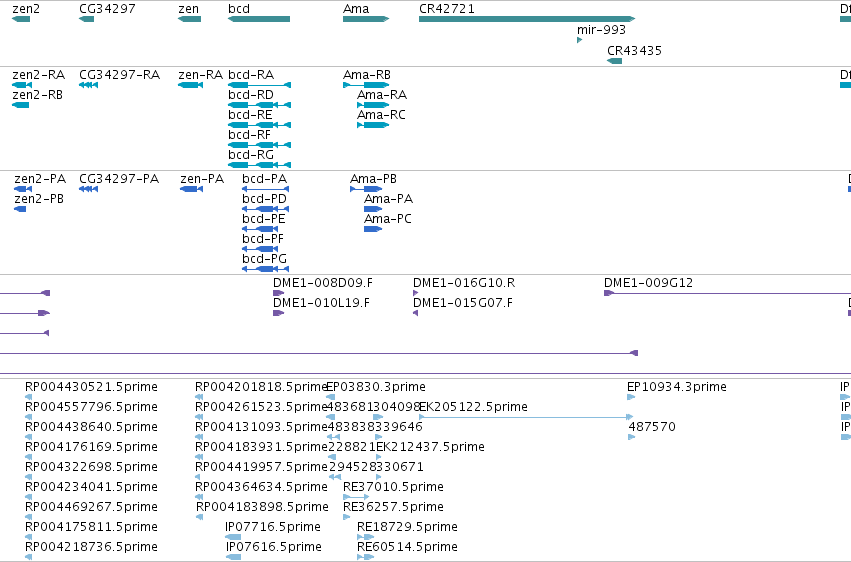Click the zen-RA transcript label
Screen dimensions: 851x562
coord(200,74)
